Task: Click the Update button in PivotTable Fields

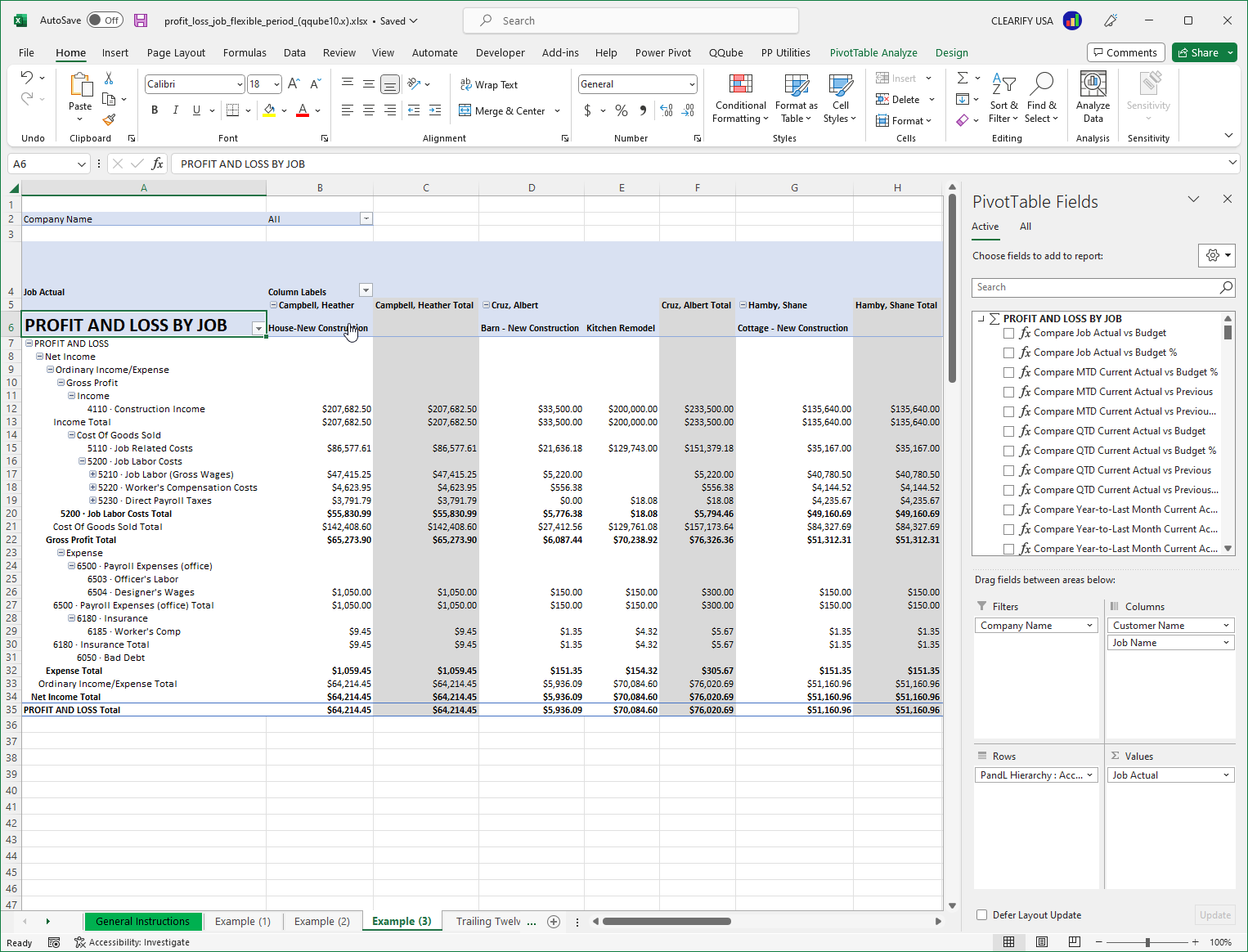Action: [1214, 914]
